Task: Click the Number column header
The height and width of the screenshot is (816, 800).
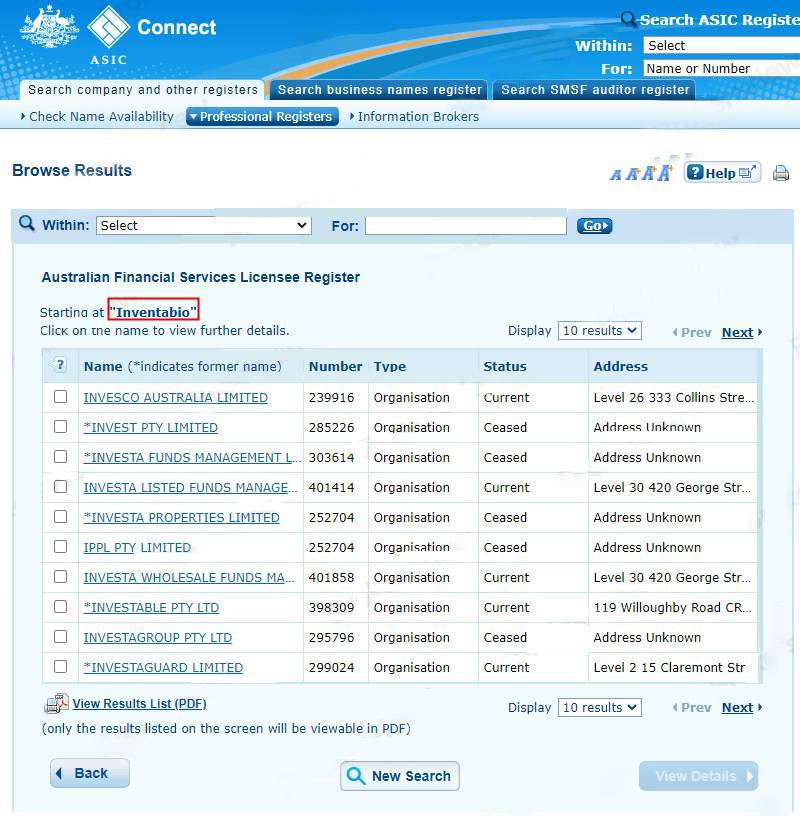Action: pyautogui.click(x=335, y=366)
